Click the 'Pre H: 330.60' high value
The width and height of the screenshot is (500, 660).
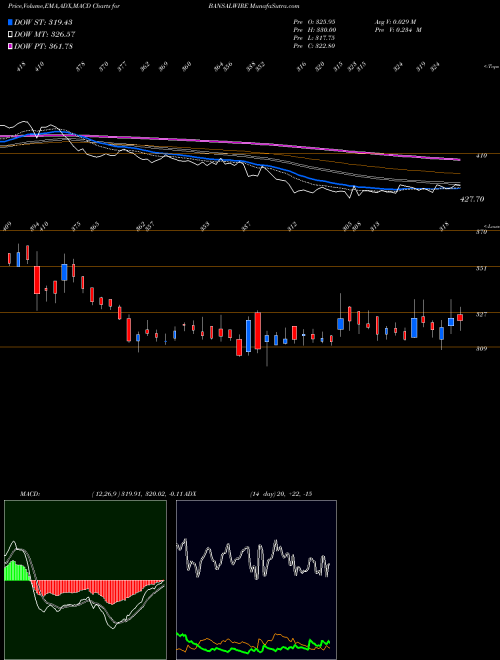314,30
